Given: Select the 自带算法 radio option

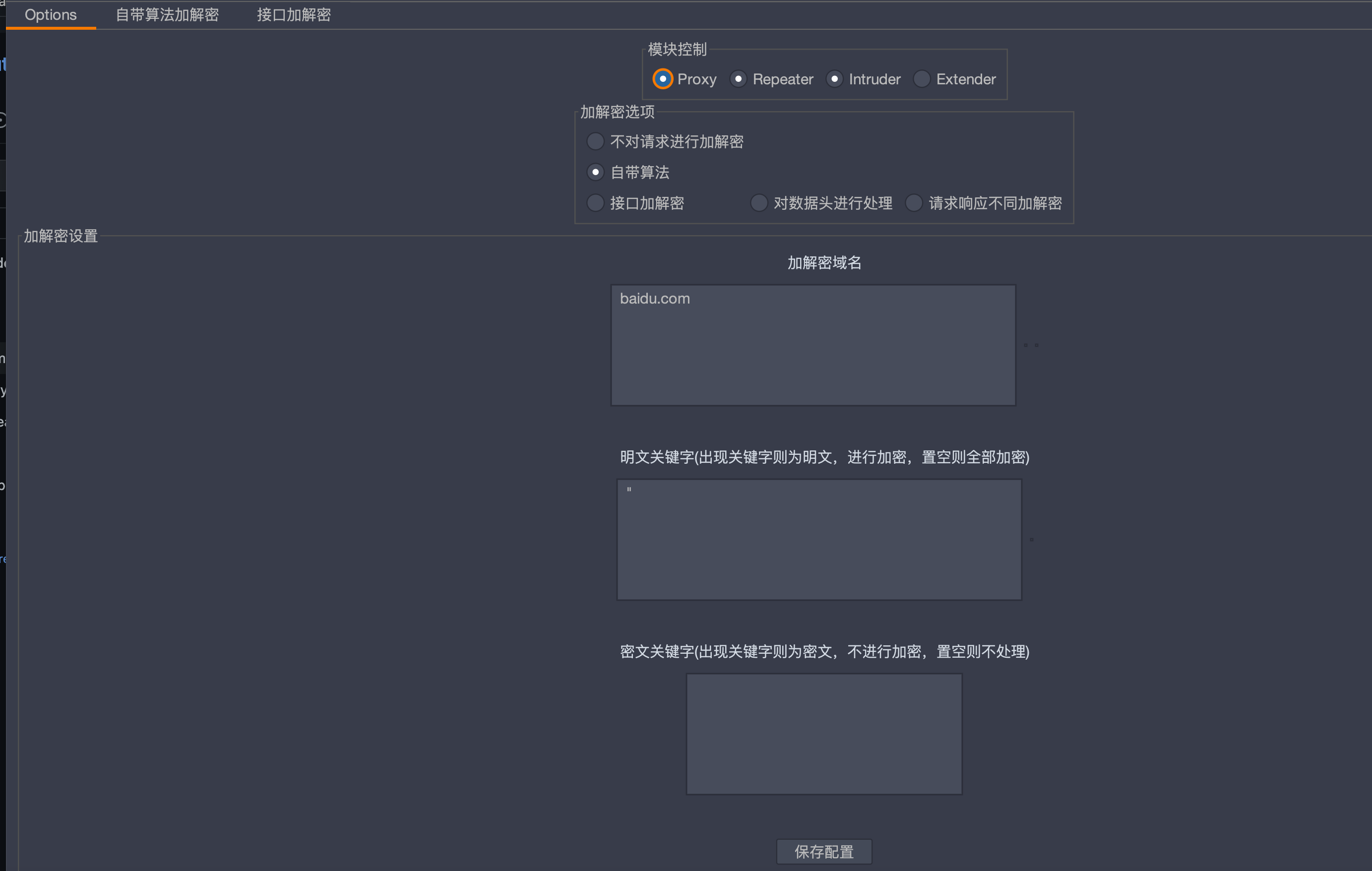Looking at the screenshot, I should [595, 172].
